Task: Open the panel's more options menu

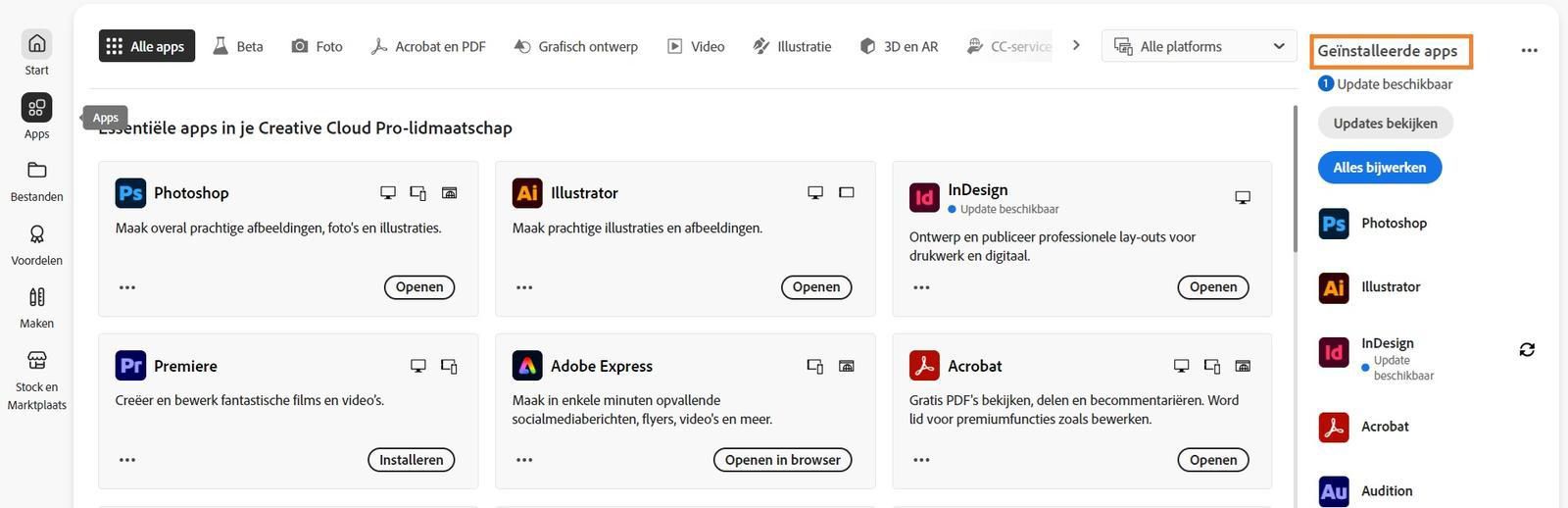Action: click(x=1529, y=50)
